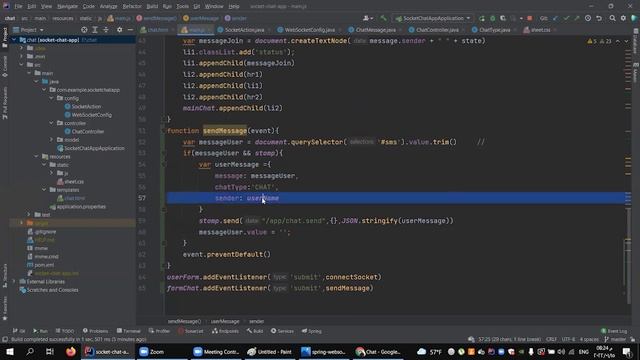640x360 pixels.
Task: Open the Refactor menu
Action: tap(132, 6)
